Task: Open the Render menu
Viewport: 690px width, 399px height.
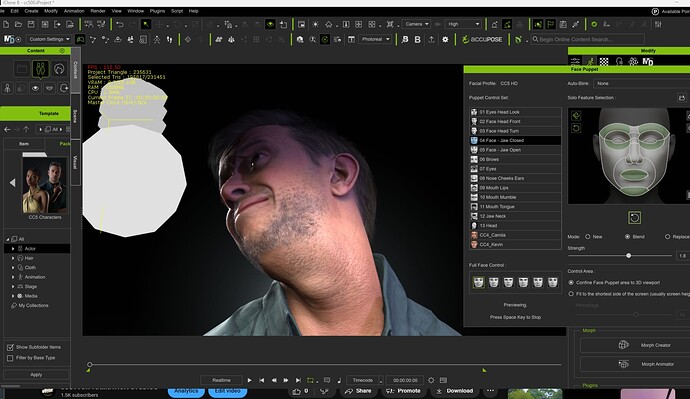Action: pyautogui.click(x=98, y=11)
